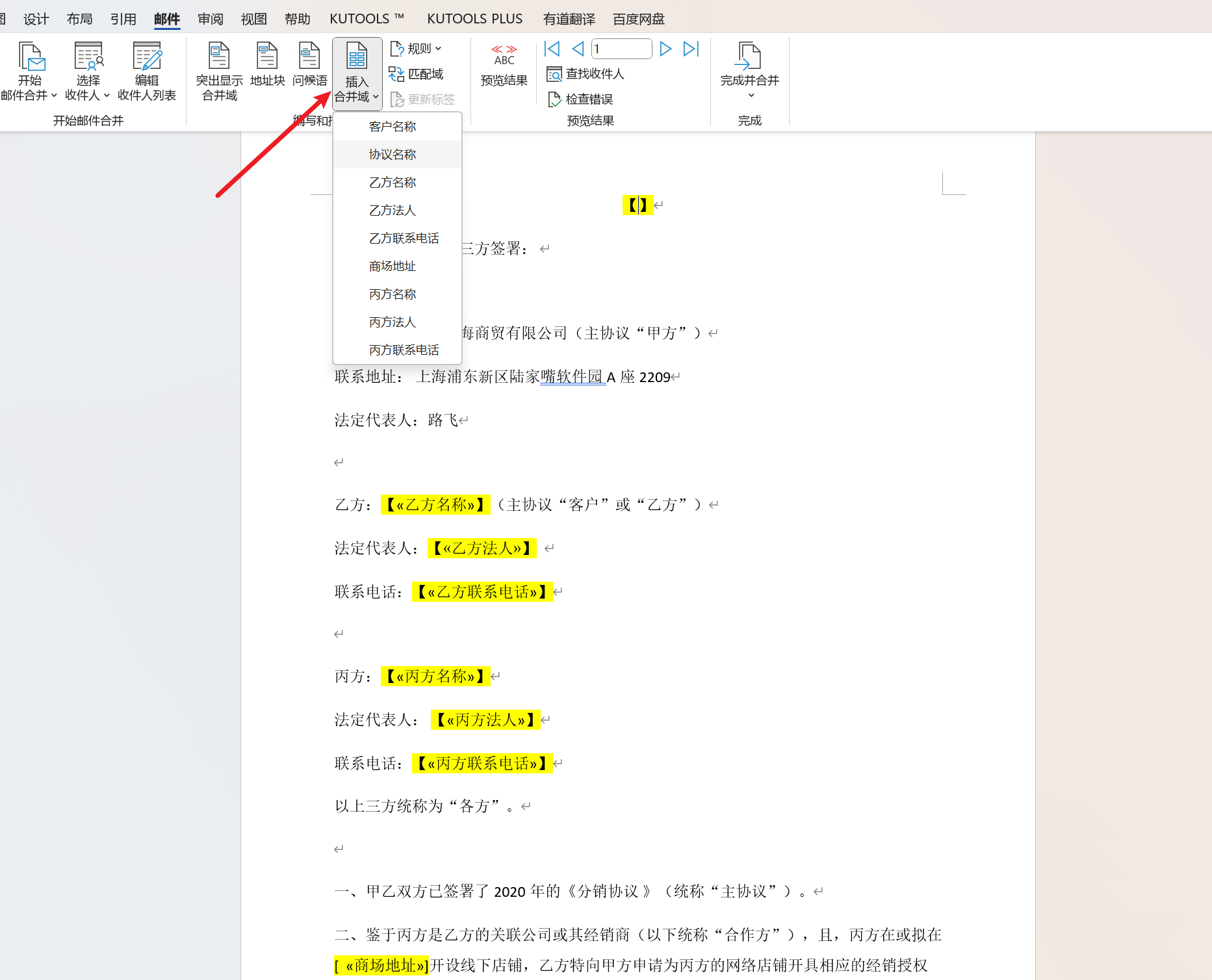Select the 邮件 (Mailings) tab
Image resolution: width=1212 pixels, height=980 pixels.
[167, 19]
